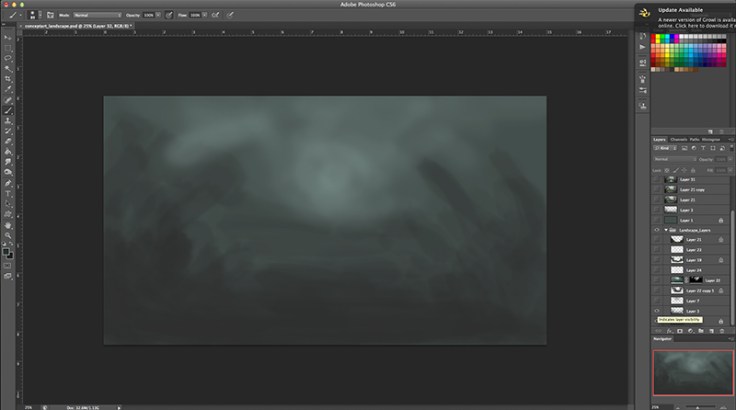The width and height of the screenshot is (736, 410).
Task: Open the Layers panel options menu
Action: [x=730, y=139]
